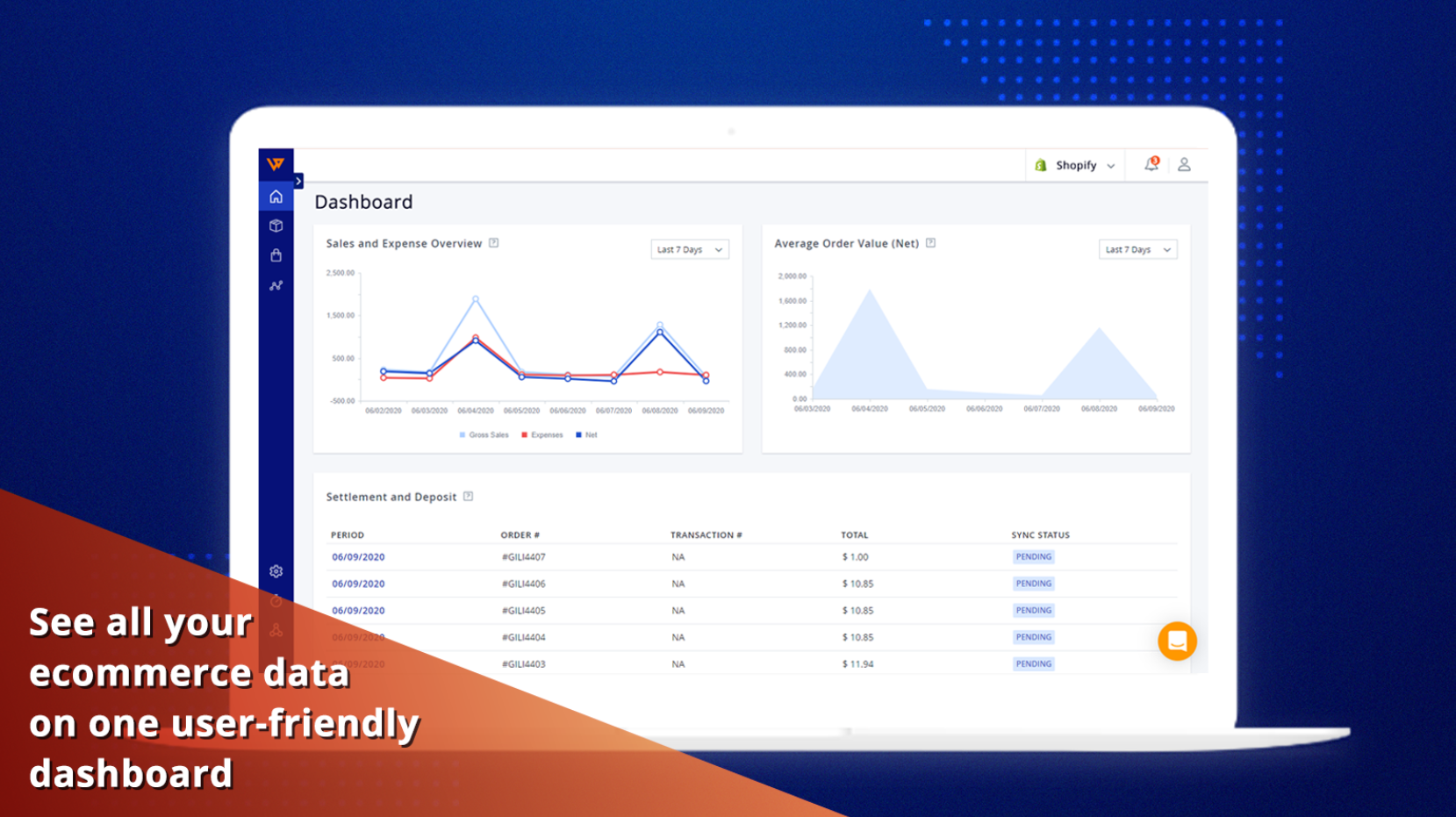Open the Home dashboard sidebar icon
The width and height of the screenshot is (1456, 817).
[x=276, y=196]
